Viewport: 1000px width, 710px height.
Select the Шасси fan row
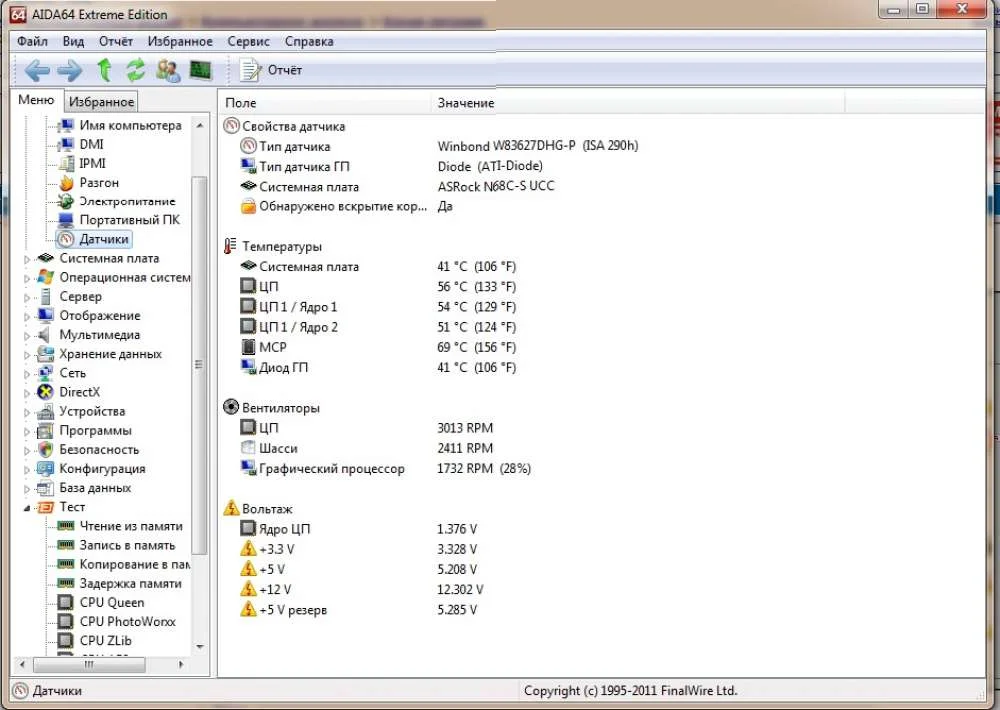pyautogui.click(x=367, y=448)
